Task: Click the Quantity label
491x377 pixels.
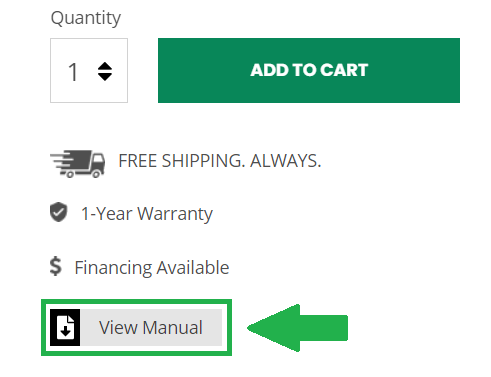Action: point(86,18)
